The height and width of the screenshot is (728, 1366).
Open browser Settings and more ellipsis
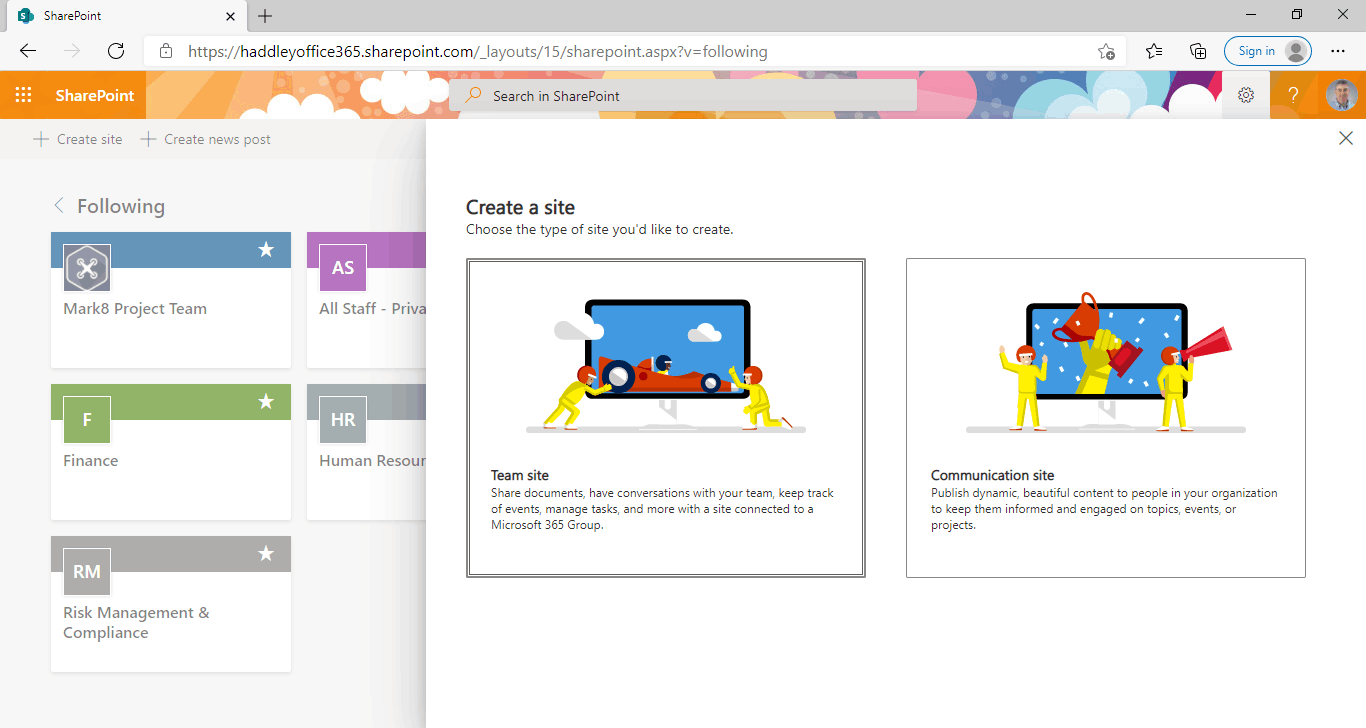1338,51
